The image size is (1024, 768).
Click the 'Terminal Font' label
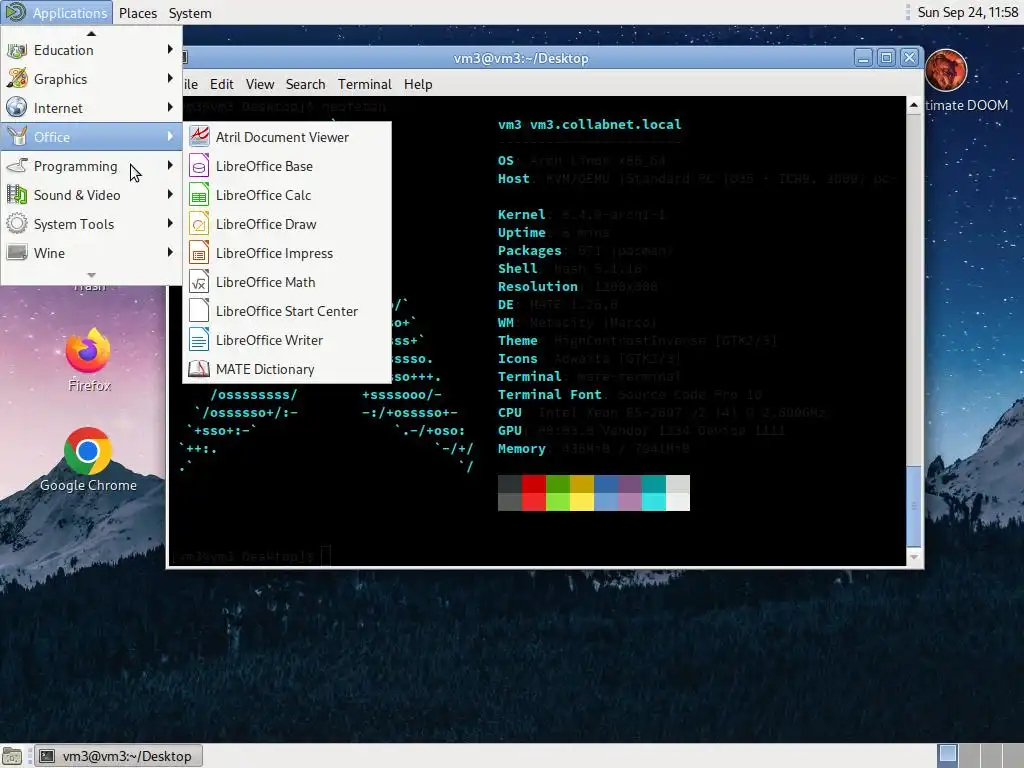[x=549, y=394]
